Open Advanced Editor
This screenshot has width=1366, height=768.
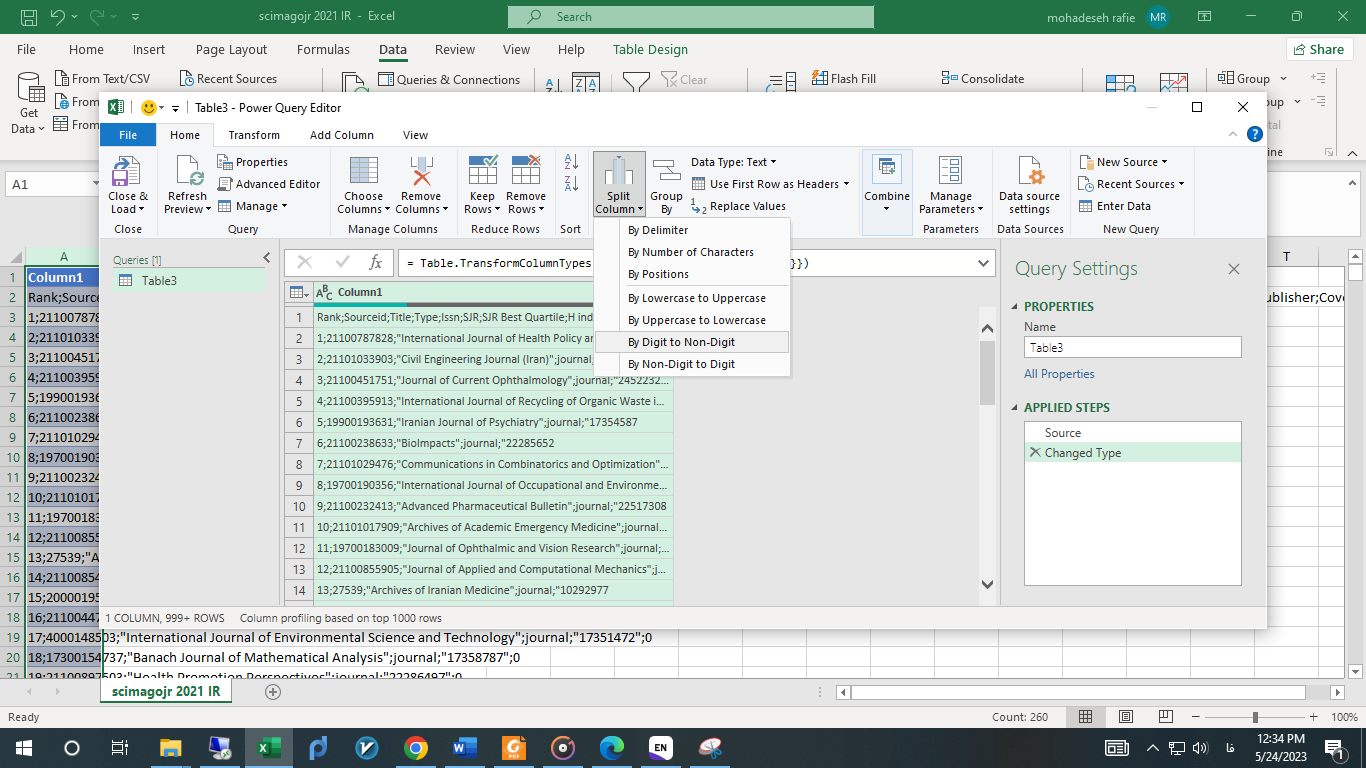pyautogui.click(x=269, y=184)
